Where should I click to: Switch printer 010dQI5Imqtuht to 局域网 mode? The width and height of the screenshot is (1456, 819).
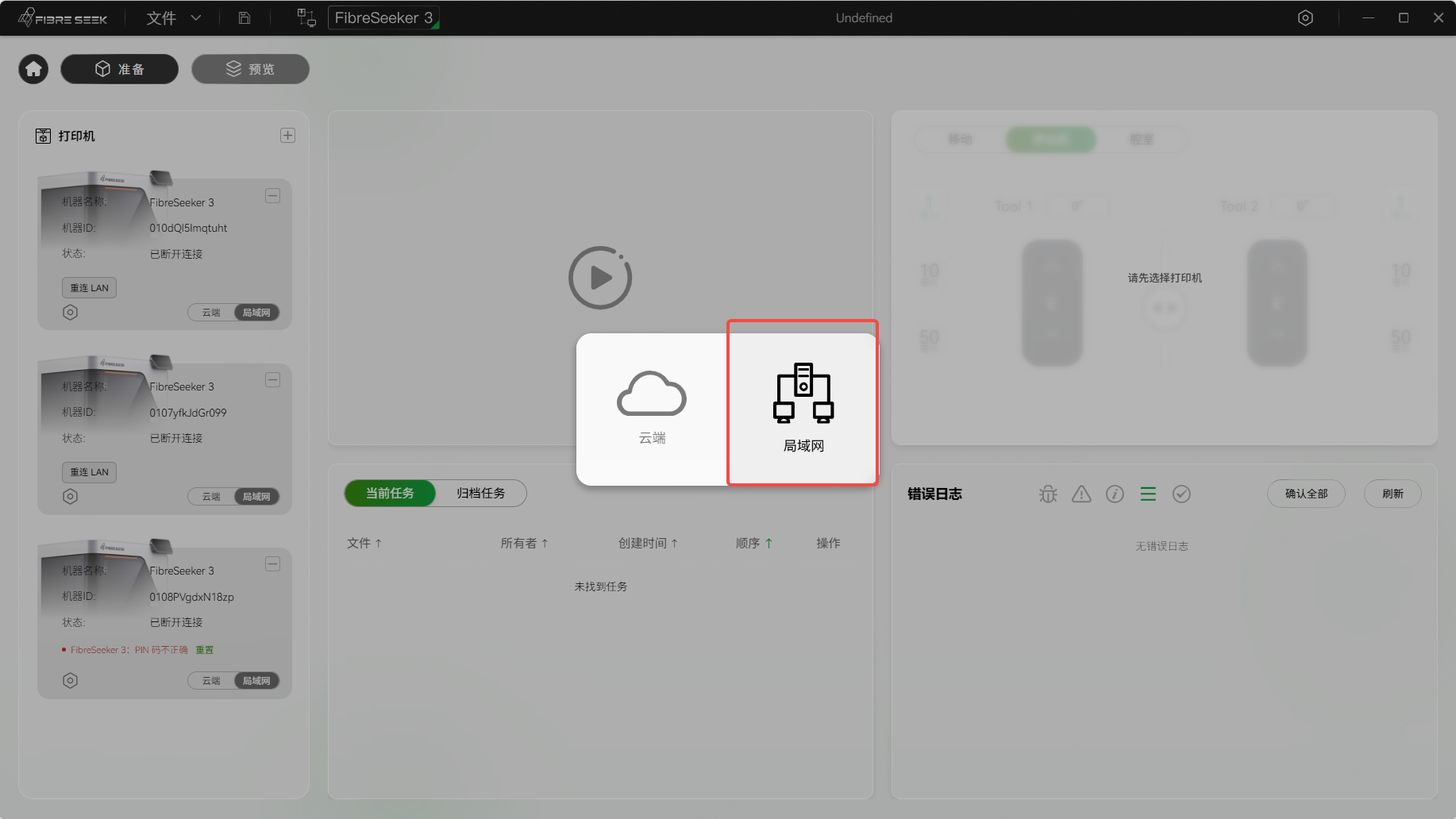point(256,313)
